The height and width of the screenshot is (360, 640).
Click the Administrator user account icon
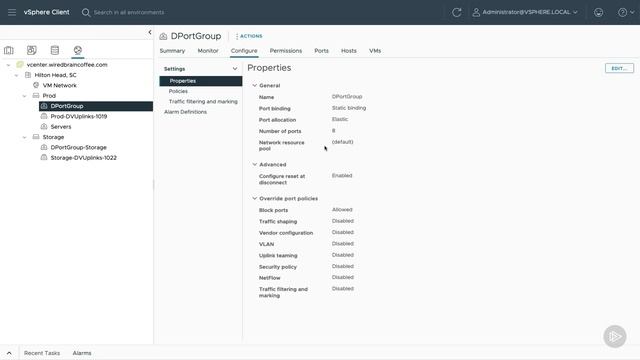pyautogui.click(x=476, y=12)
